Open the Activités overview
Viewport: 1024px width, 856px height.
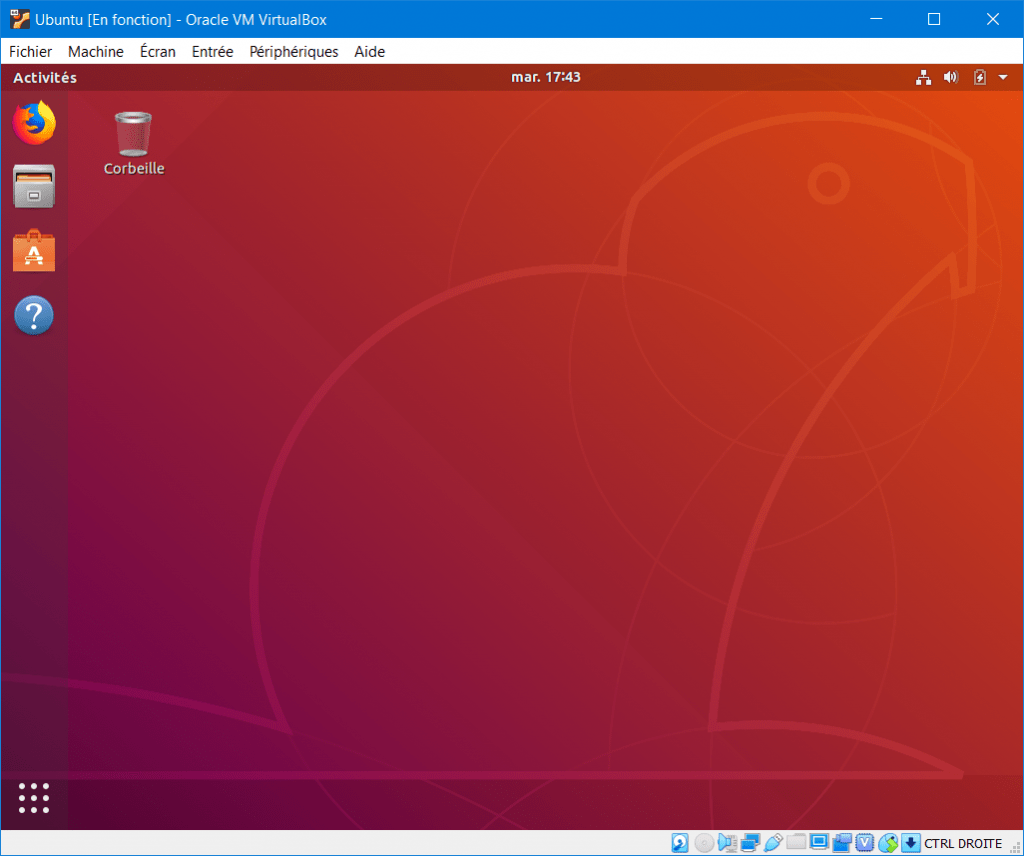point(45,78)
